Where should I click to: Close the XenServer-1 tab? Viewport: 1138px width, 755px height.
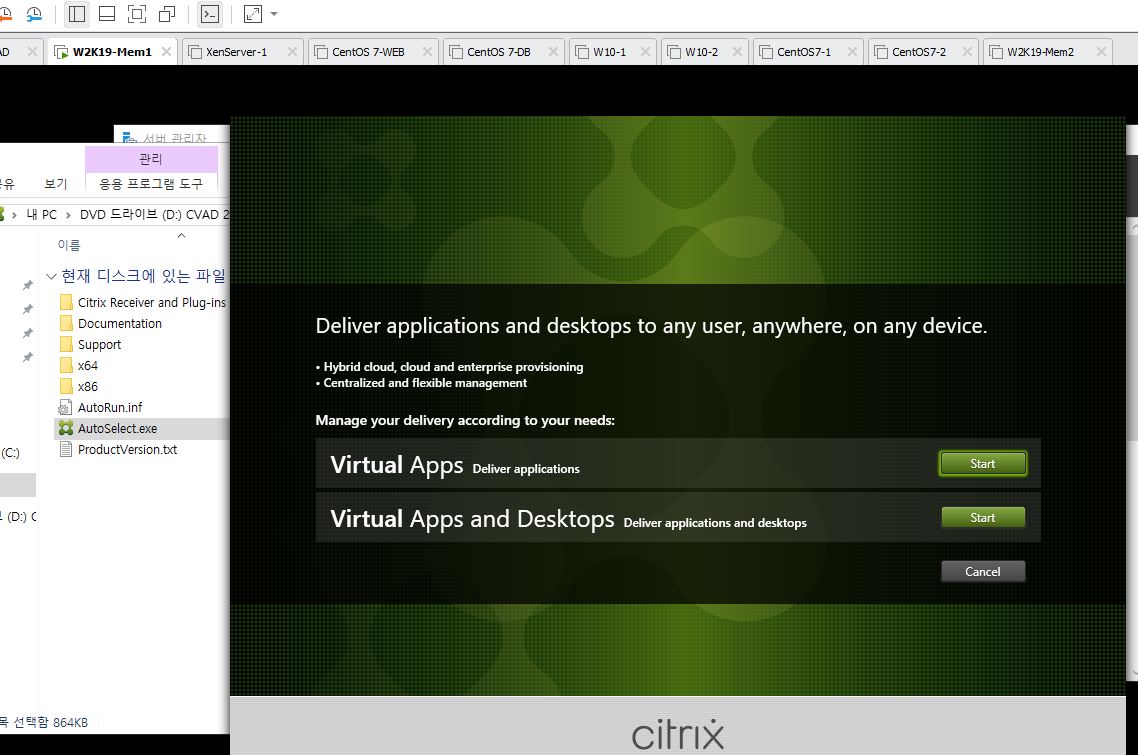point(292,52)
